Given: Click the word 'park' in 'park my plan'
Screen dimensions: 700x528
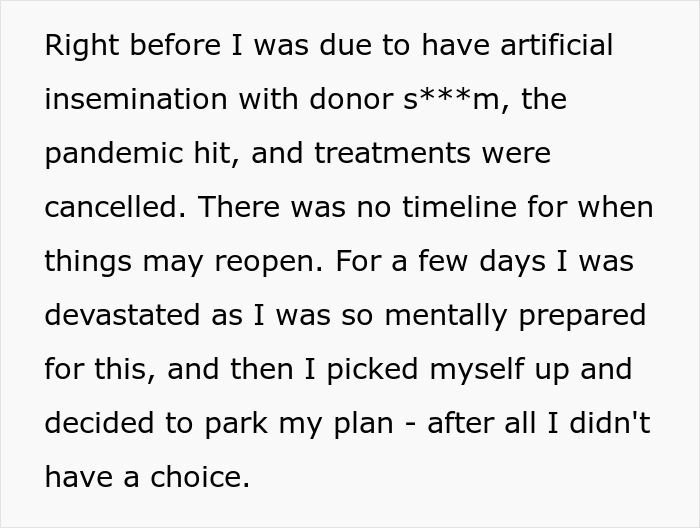Looking at the screenshot, I should pyautogui.click(x=236, y=424).
